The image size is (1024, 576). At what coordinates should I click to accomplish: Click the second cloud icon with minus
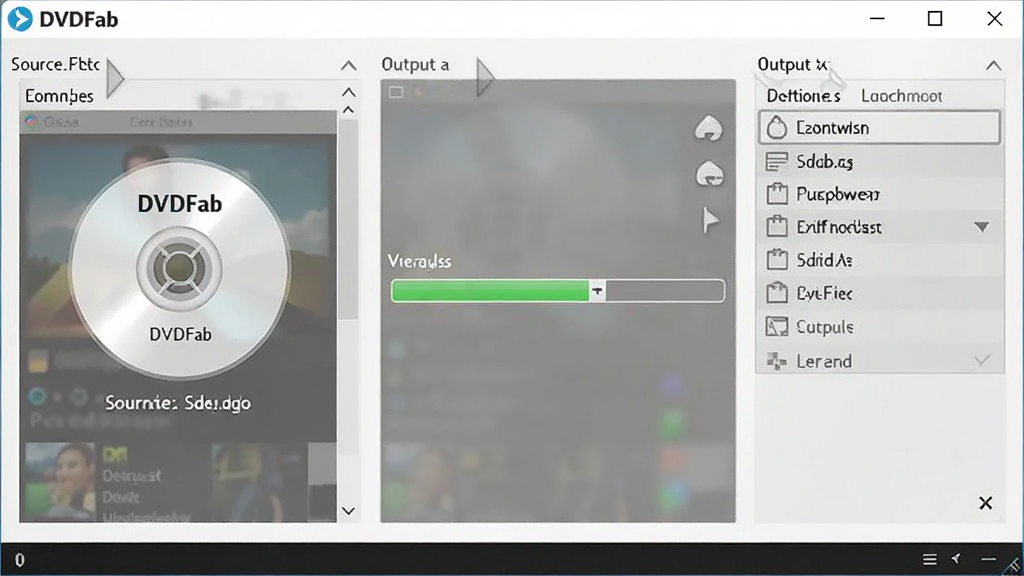coord(710,174)
